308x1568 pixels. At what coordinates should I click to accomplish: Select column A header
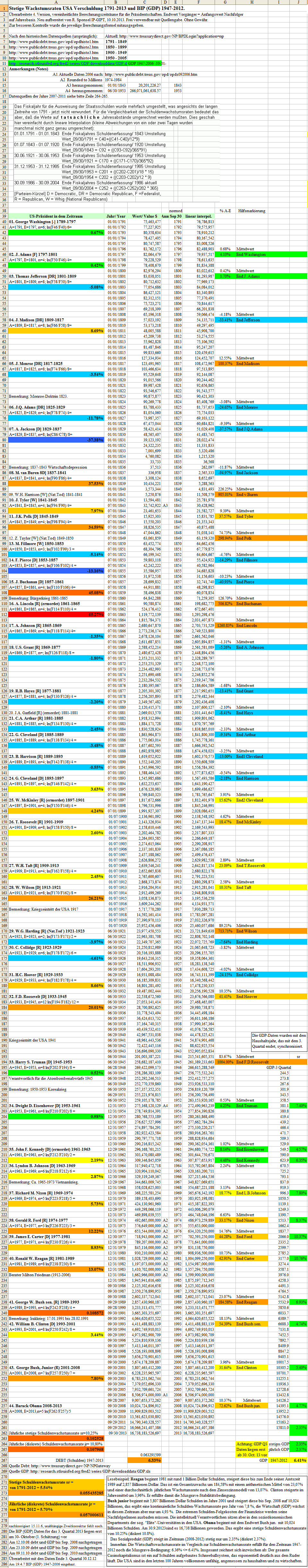56,3
